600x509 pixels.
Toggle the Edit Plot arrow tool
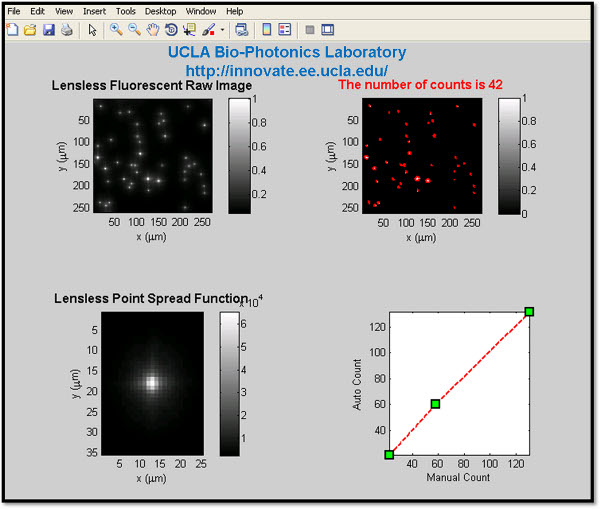click(x=92, y=30)
